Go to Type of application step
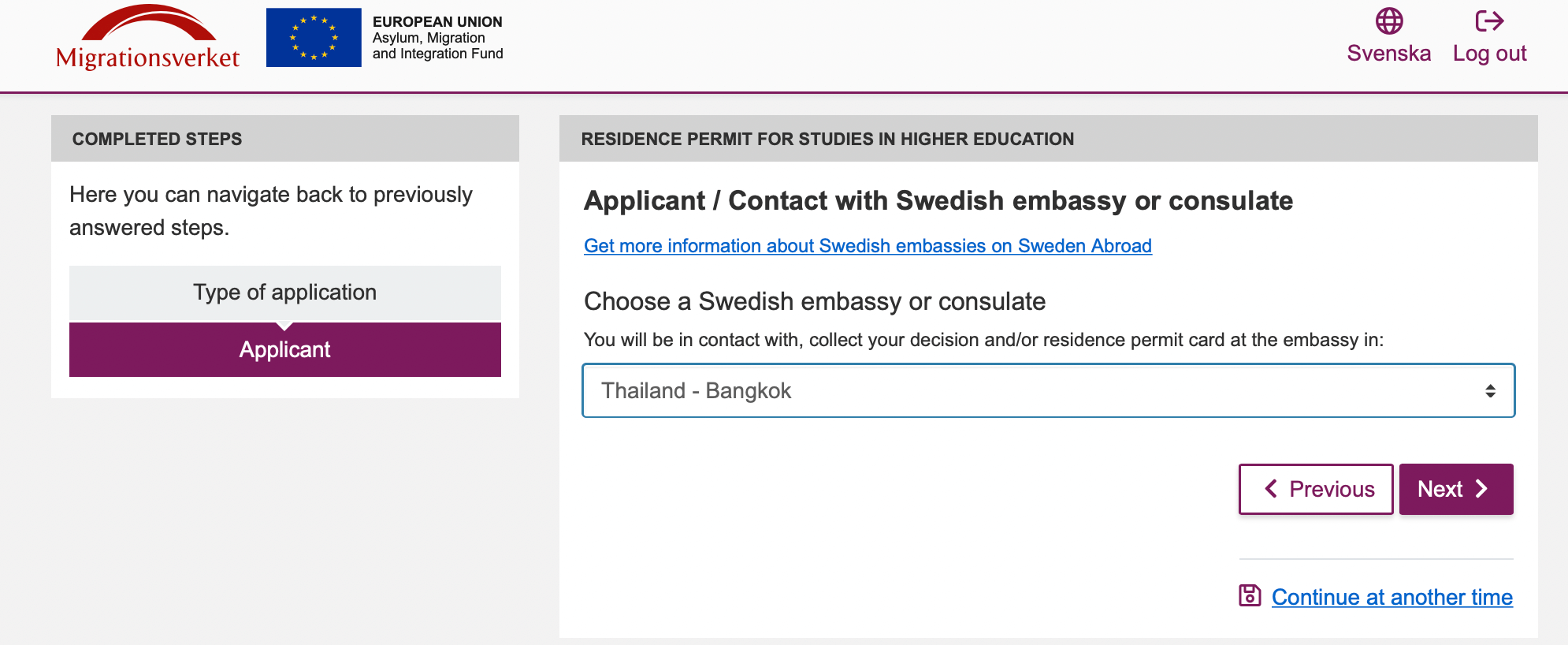 click(285, 293)
